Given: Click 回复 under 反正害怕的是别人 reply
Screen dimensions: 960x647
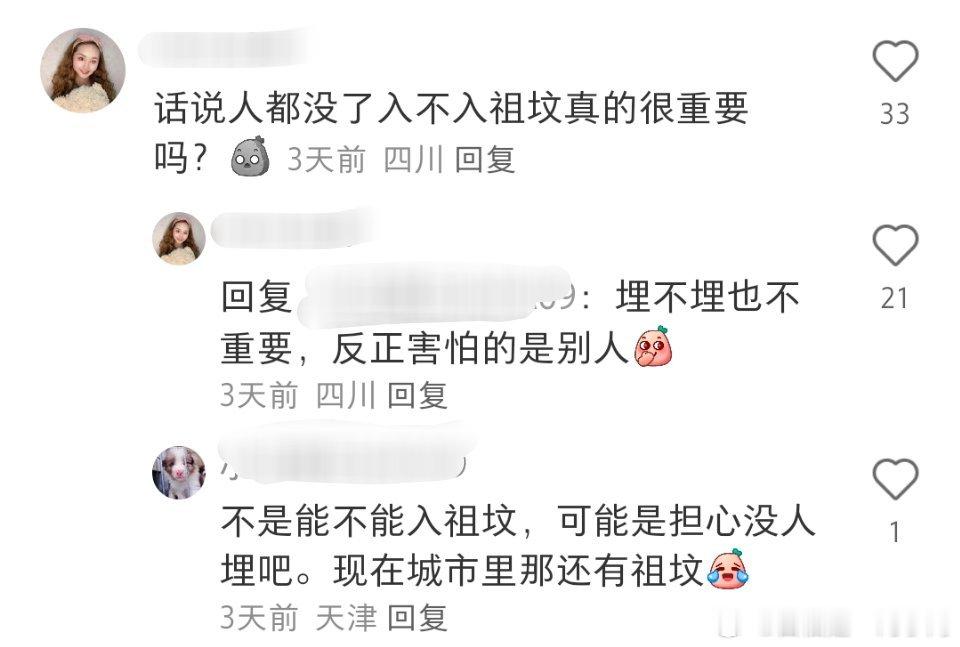Looking at the screenshot, I should (x=418, y=395).
